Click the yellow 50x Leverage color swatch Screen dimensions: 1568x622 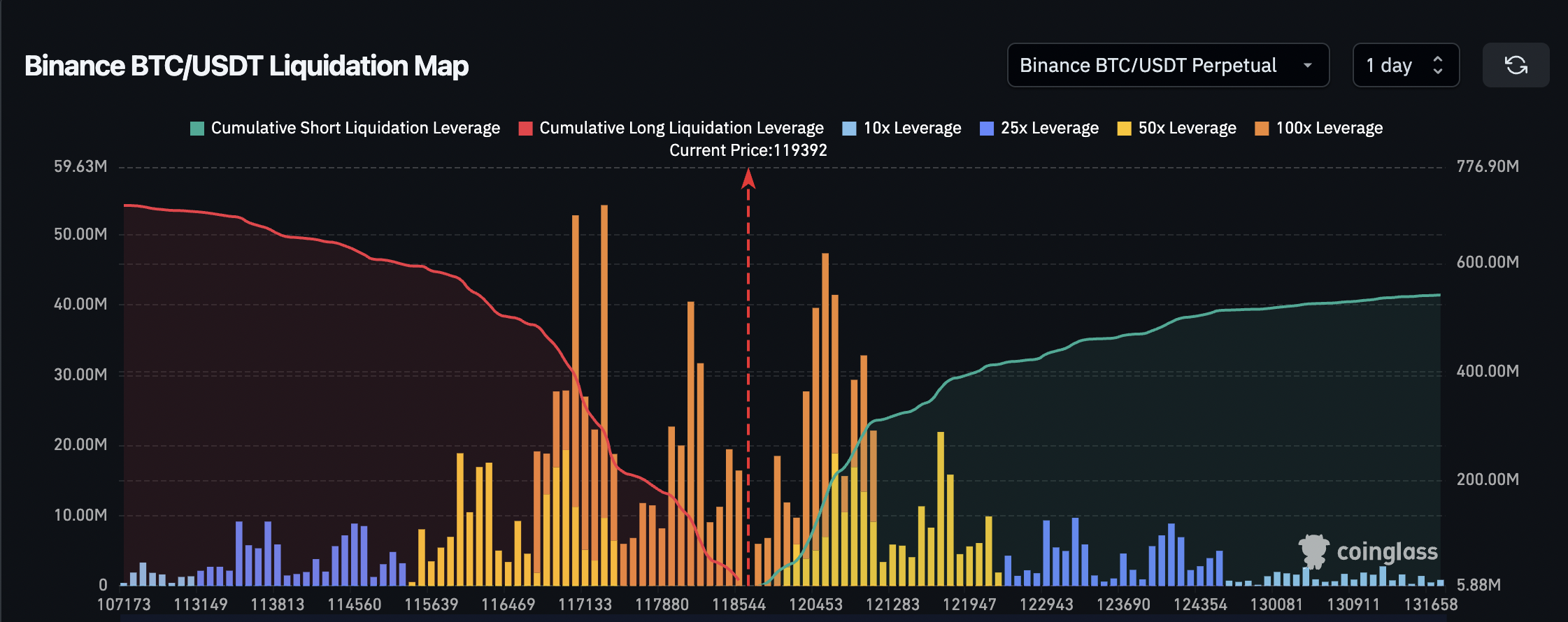coord(1124,129)
